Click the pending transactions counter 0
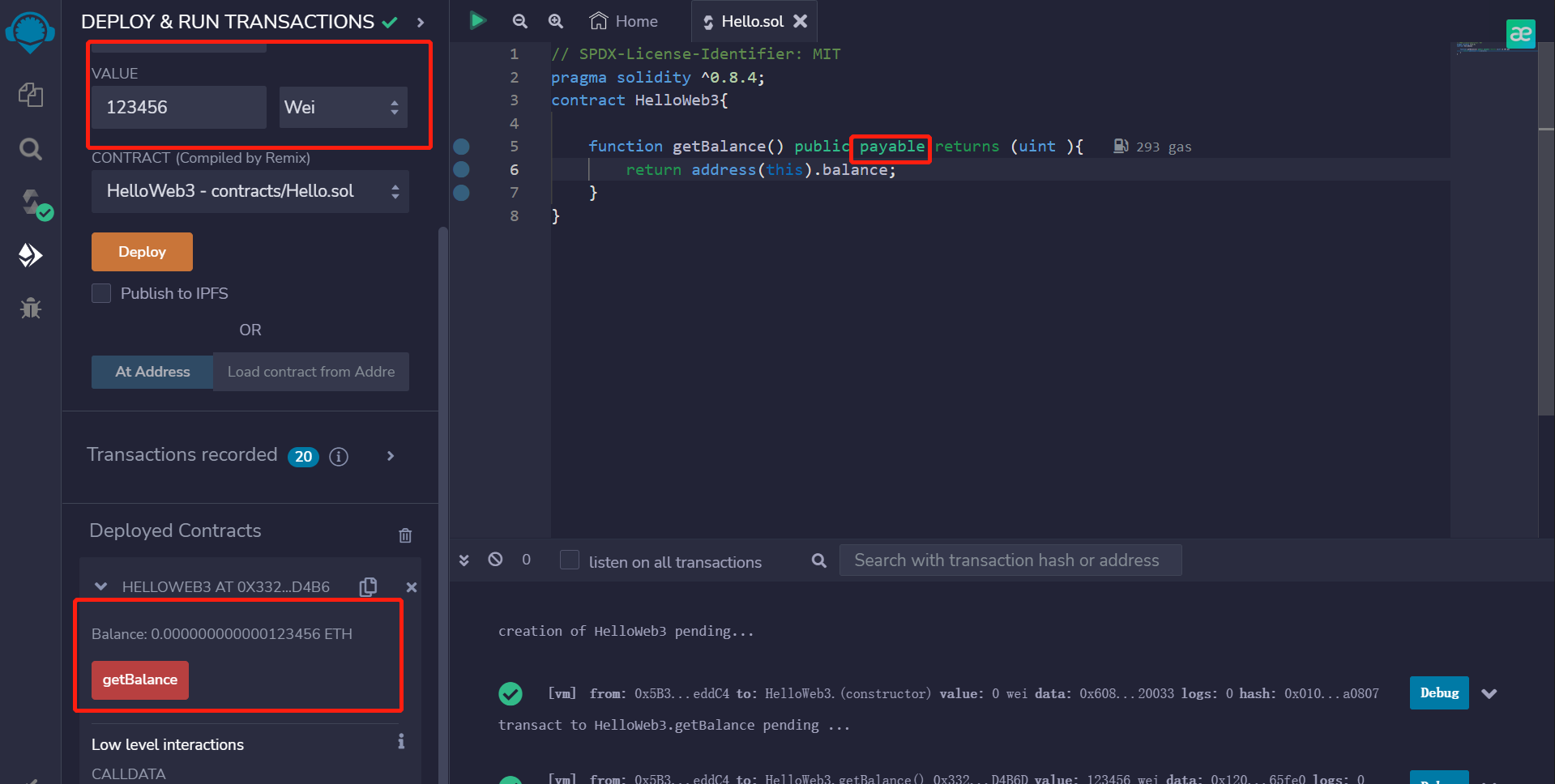The height and width of the screenshot is (784, 1555). 527,560
